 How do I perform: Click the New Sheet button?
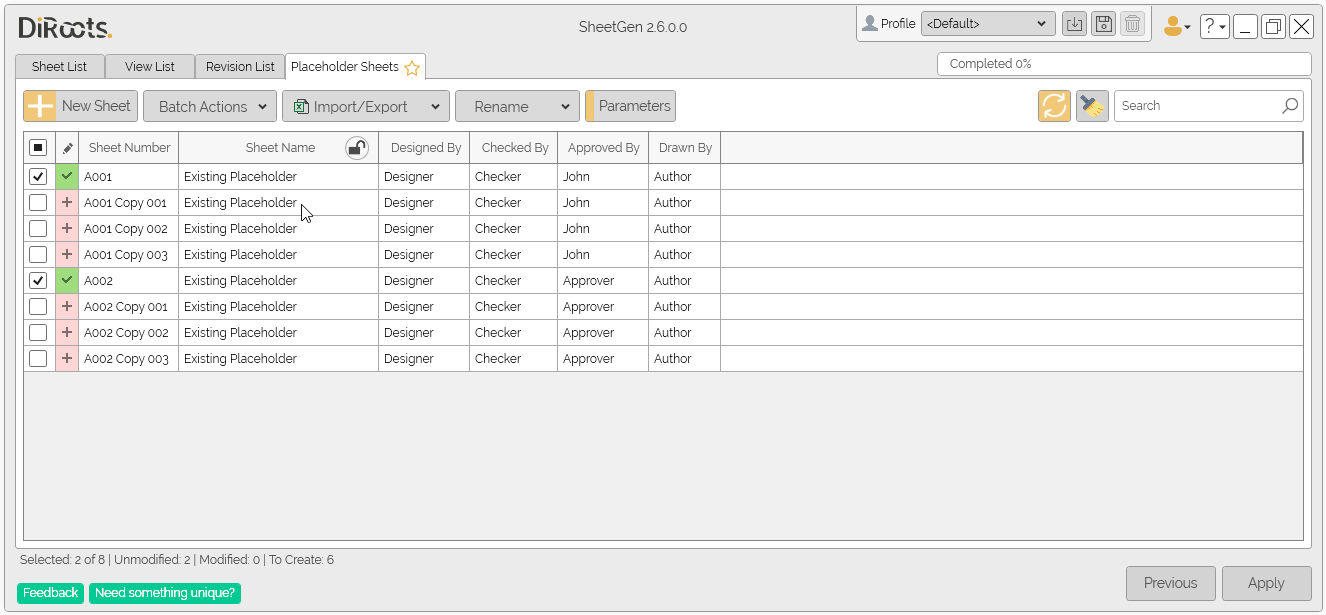pyautogui.click(x=80, y=105)
